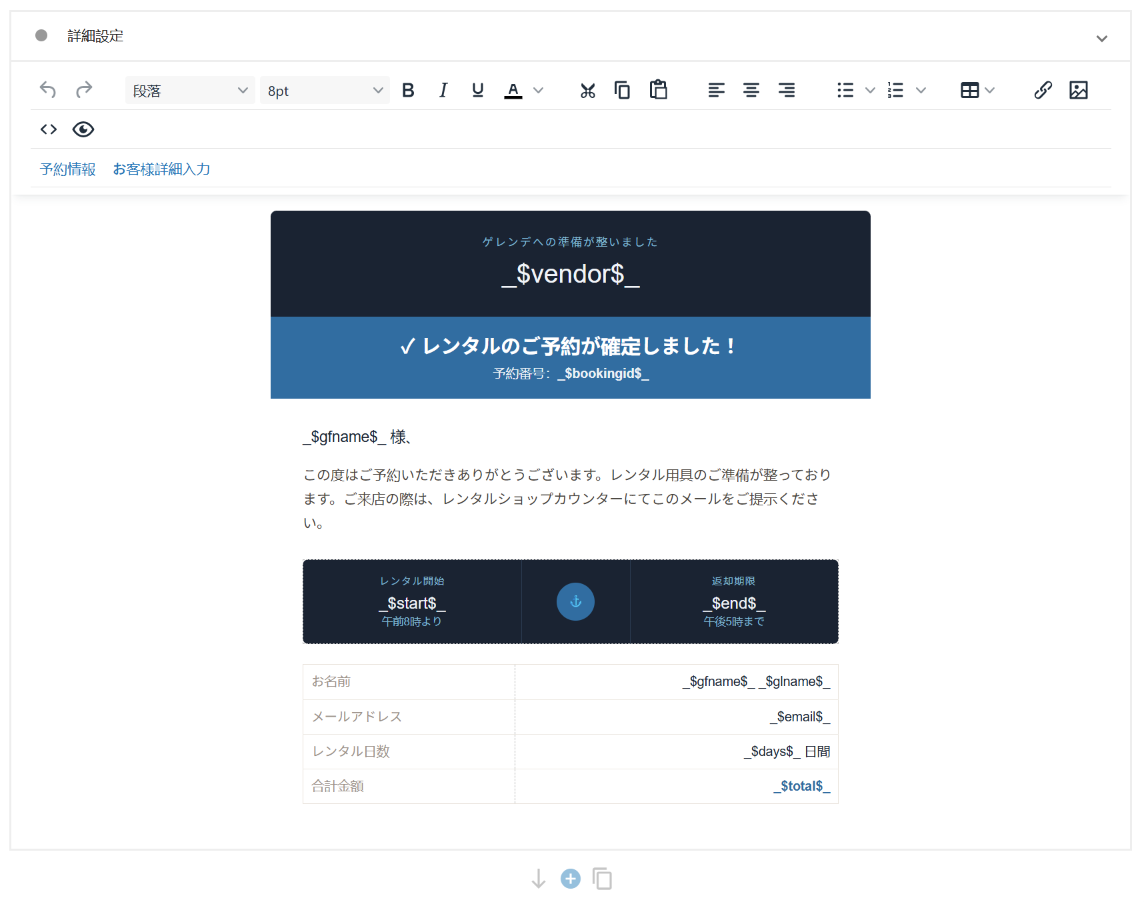This screenshot has width=1144, height=902.
Task: Open source code view
Action: tap(48, 129)
